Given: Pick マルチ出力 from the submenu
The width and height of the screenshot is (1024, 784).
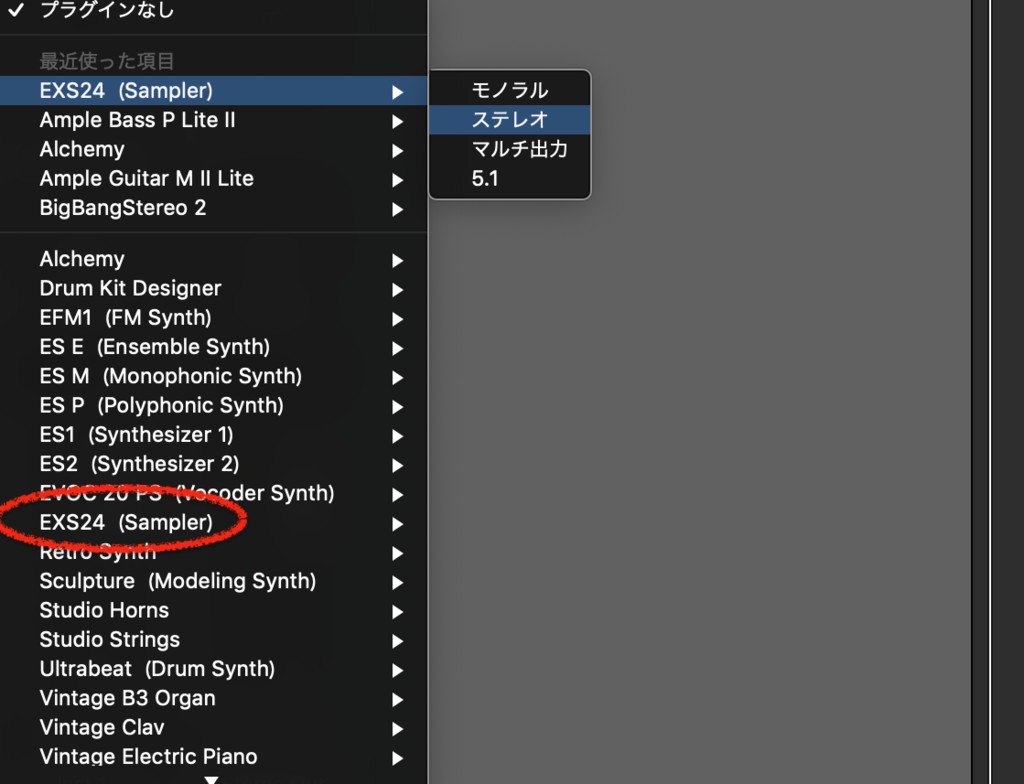Looking at the screenshot, I should tap(509, 149).
